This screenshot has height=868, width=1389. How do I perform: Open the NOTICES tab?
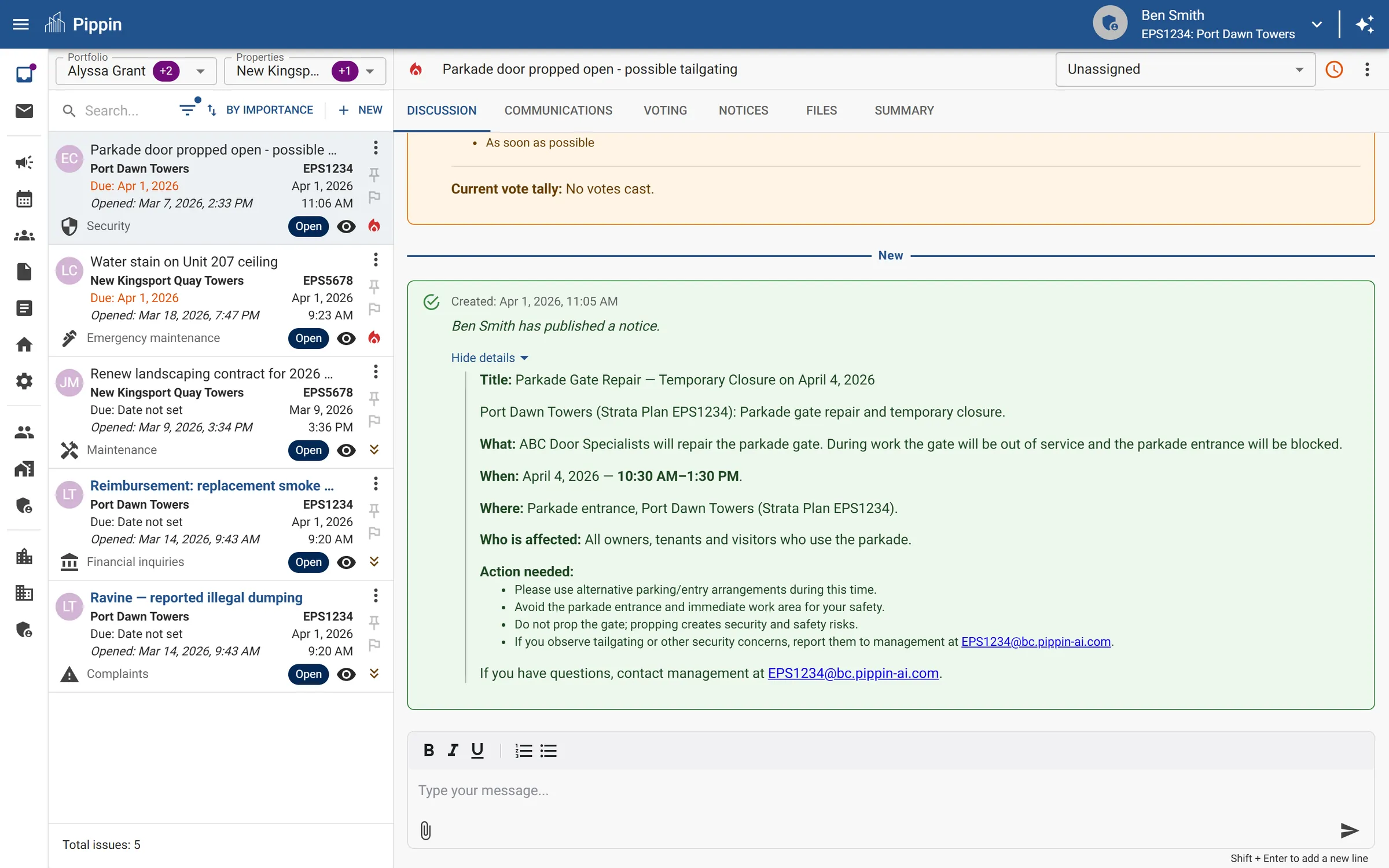click(x=743, y=111)
